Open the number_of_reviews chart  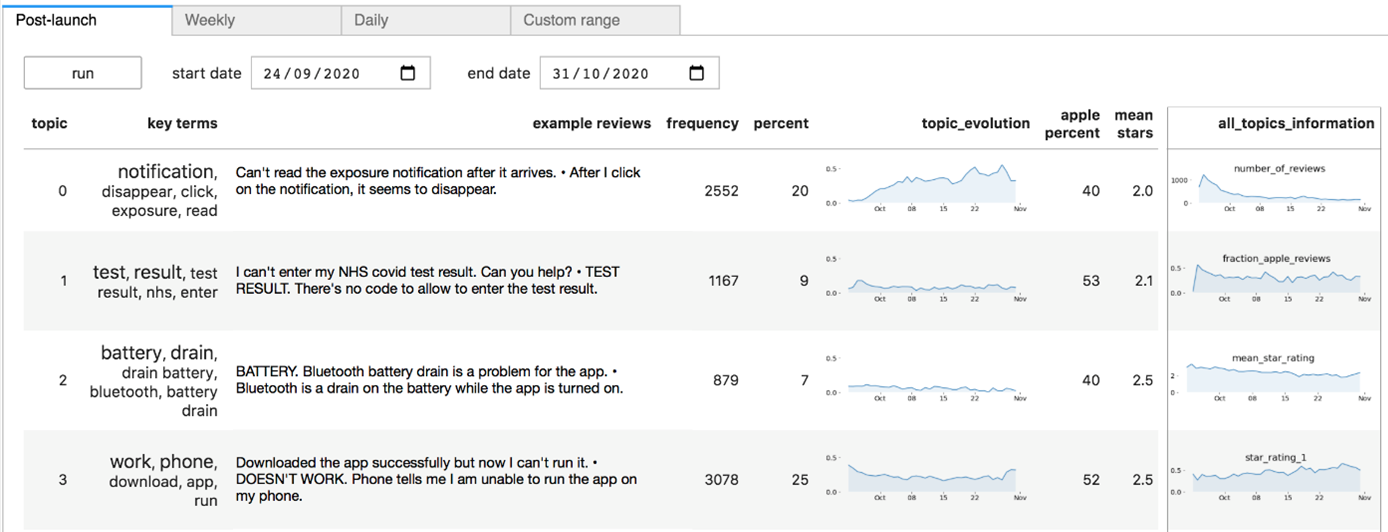(x=1277, y=188)
